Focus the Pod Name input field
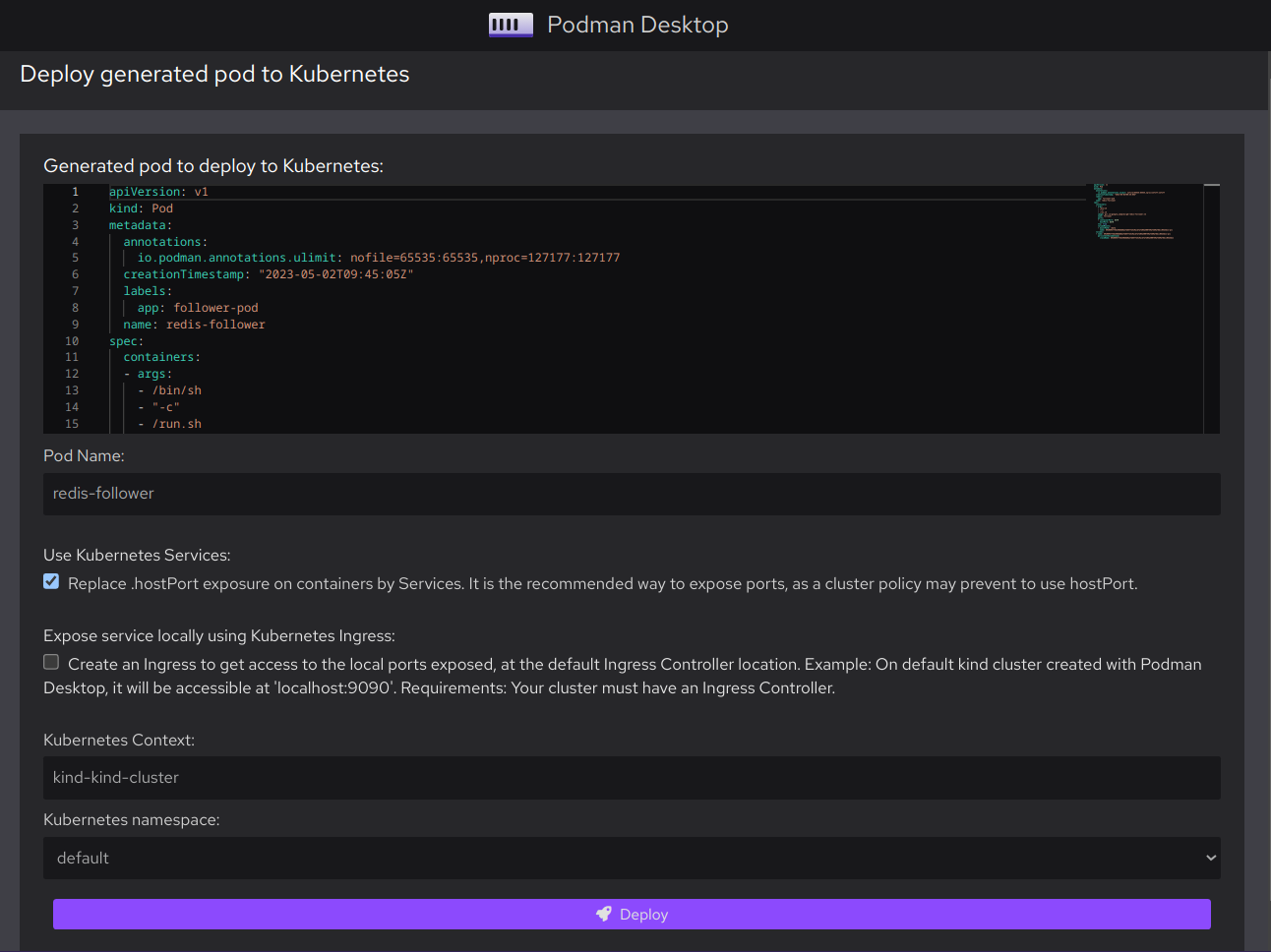 [x=632, y=494]
